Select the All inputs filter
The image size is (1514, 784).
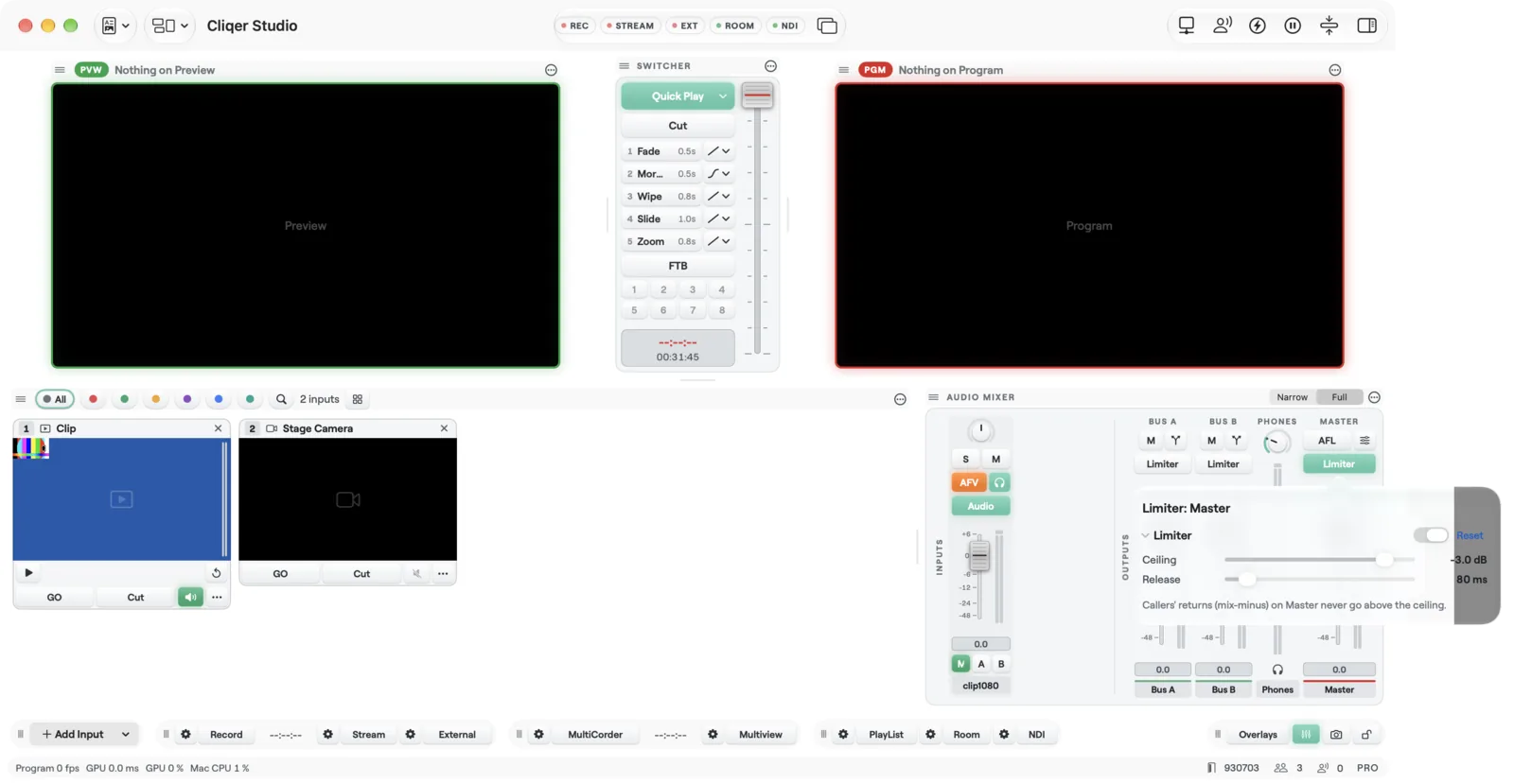(x=55, y=399)
